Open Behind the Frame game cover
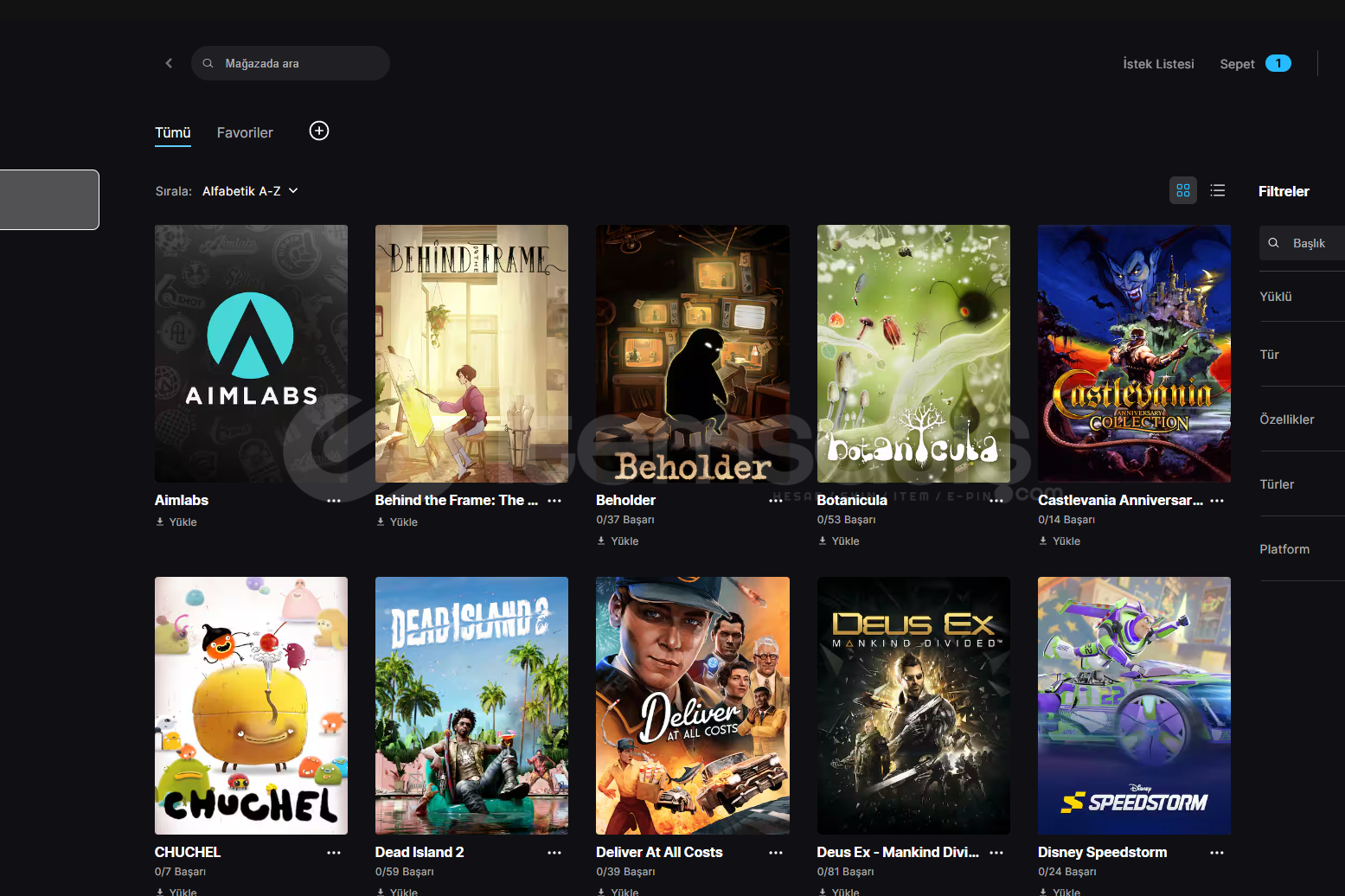This screenshot has height=896, width=1345. point(471,354)
